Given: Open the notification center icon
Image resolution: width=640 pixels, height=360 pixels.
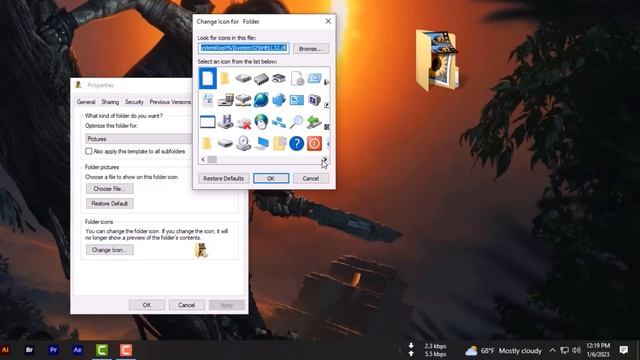Looking at the screenshot, I should tap(623, 350).
